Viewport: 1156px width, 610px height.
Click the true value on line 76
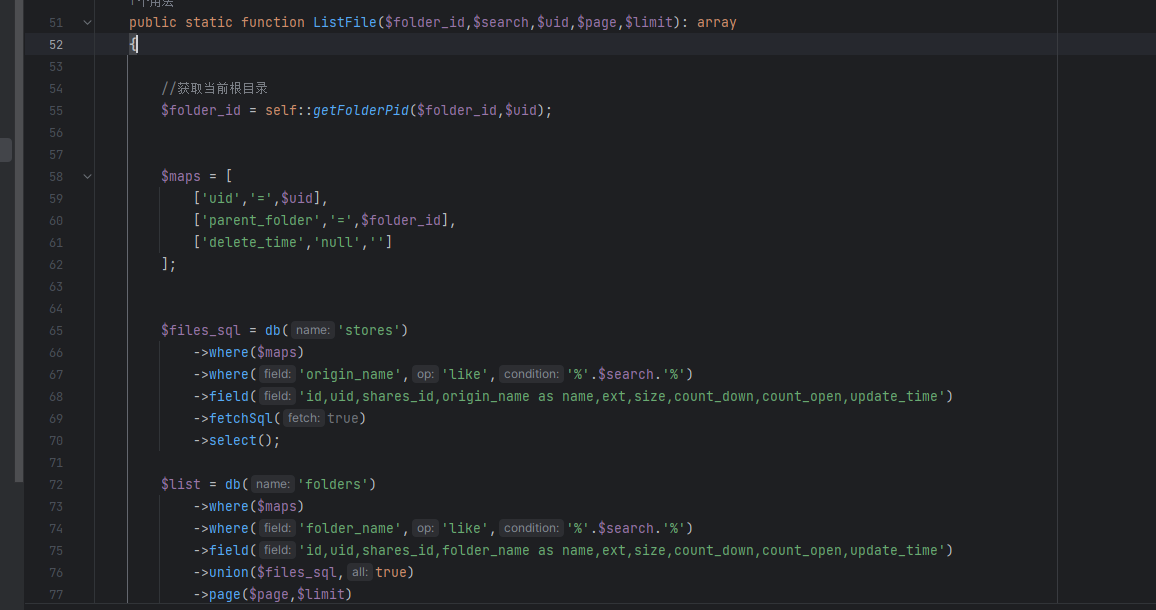tap(391, 572)
